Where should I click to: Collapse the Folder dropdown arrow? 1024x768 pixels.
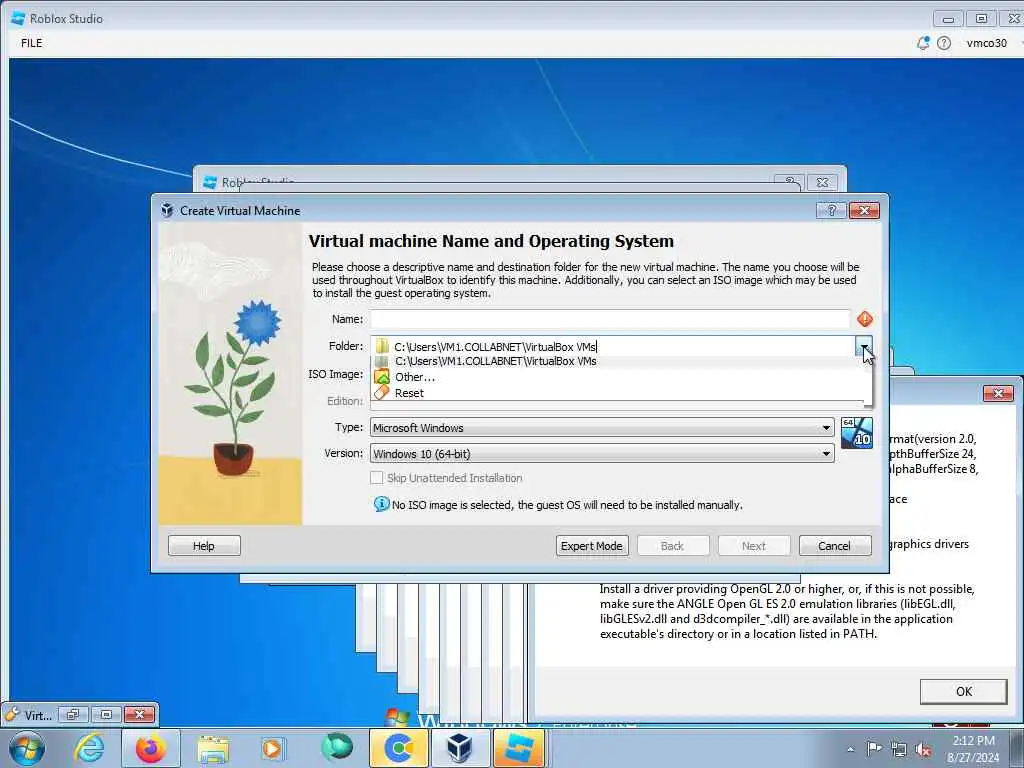pos(863,346)
